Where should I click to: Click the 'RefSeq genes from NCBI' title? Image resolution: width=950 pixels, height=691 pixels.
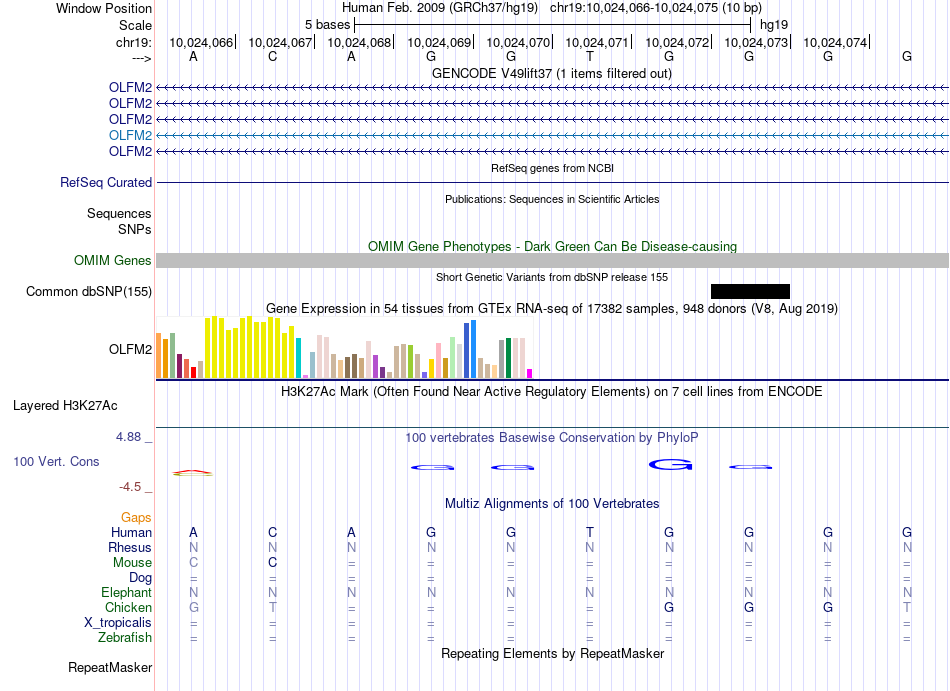pos(552,168)
